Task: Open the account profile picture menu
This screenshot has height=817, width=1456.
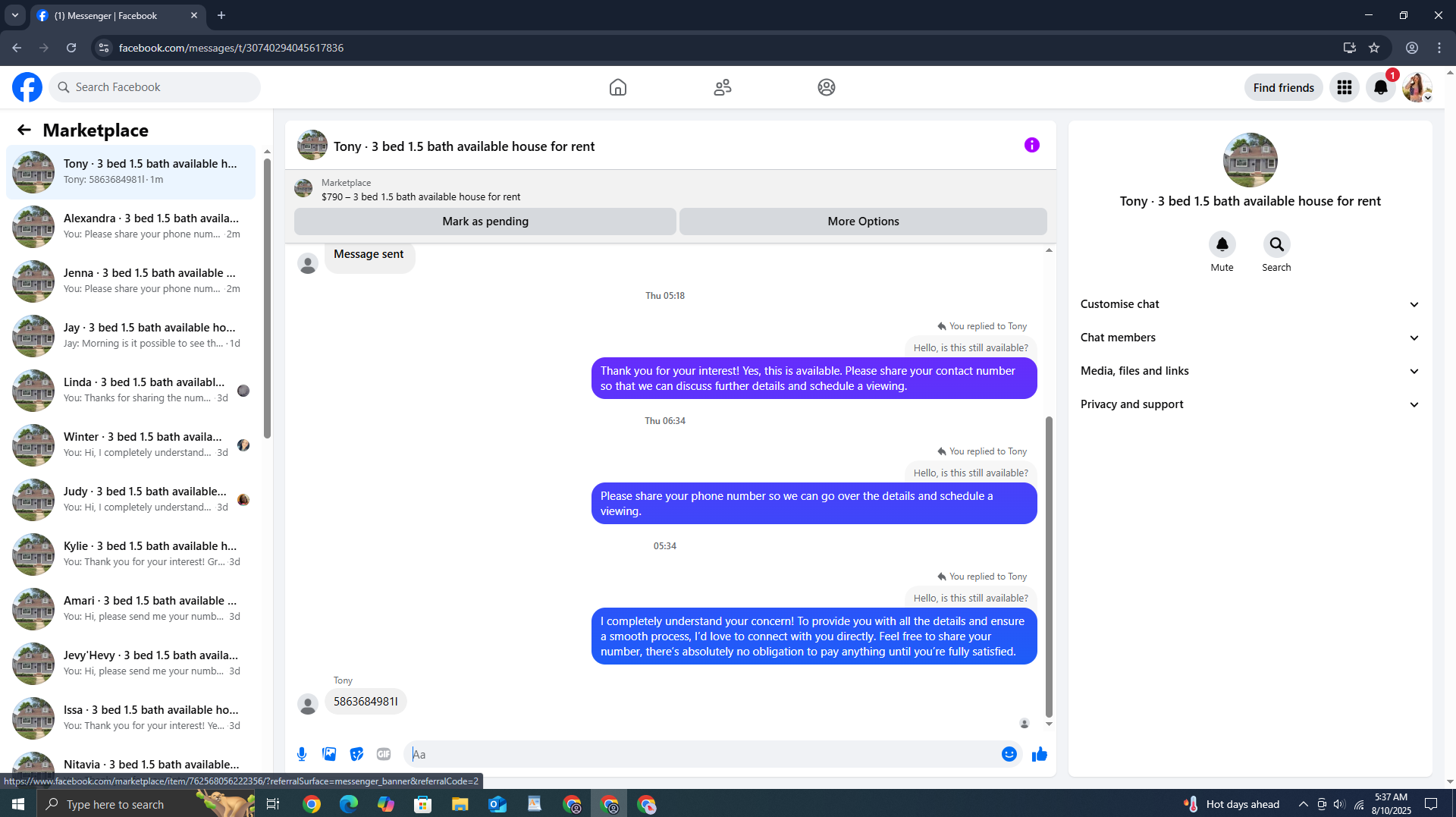Action: [1417, 87]
